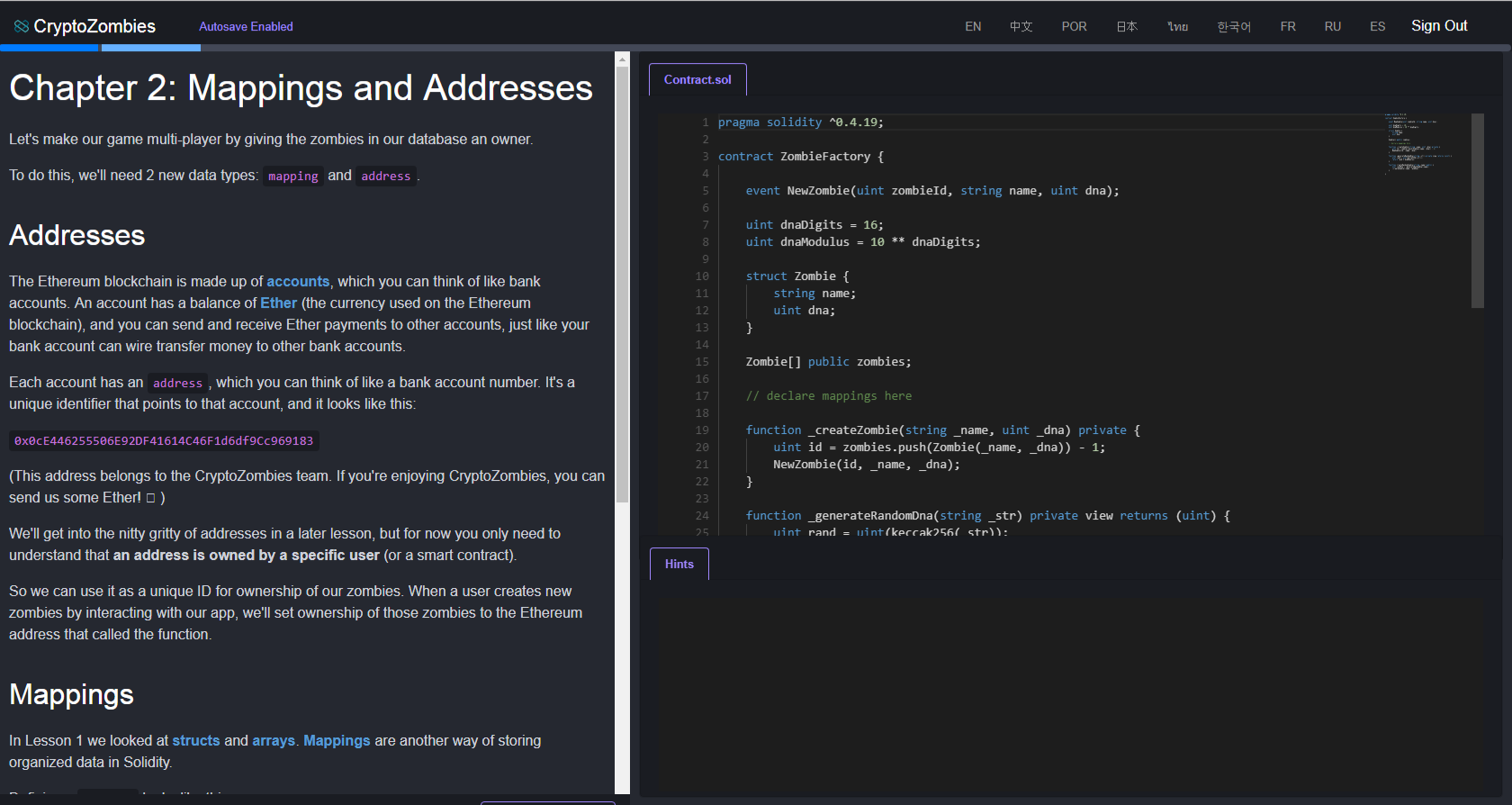Click the lesson panel scroll-up arrow
Image resolution: width=1512 pixels, height=805 pixels.
(622, 59)
